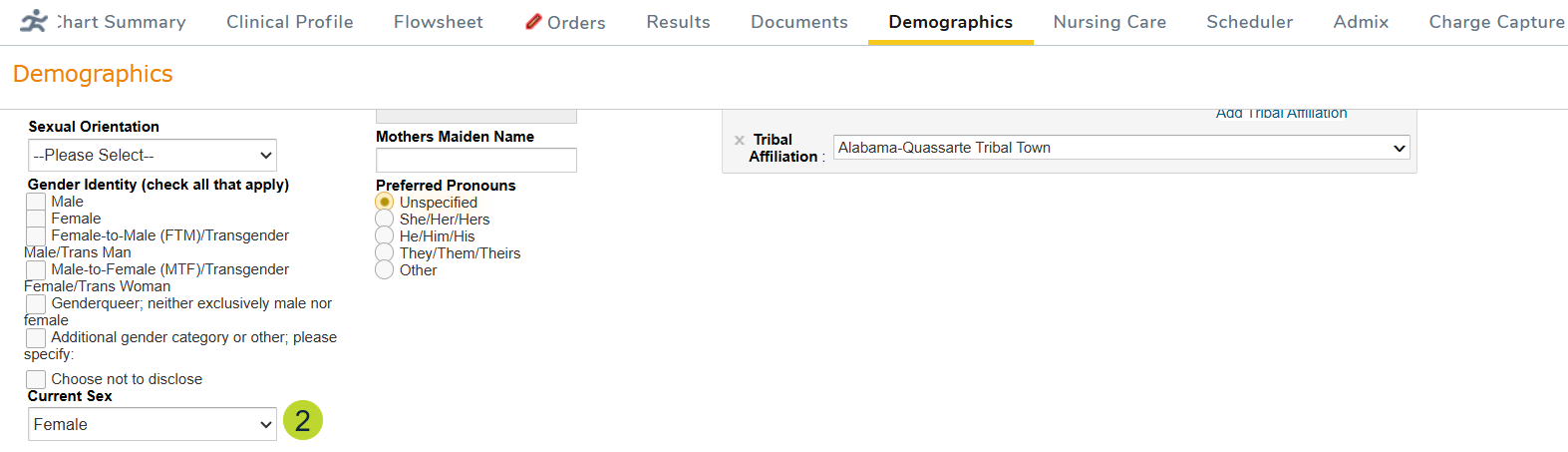Viewport: 1568px width, 452px height.
Task: Select She/Her/Hers pronouns radio button
Action: click(385, 219)
